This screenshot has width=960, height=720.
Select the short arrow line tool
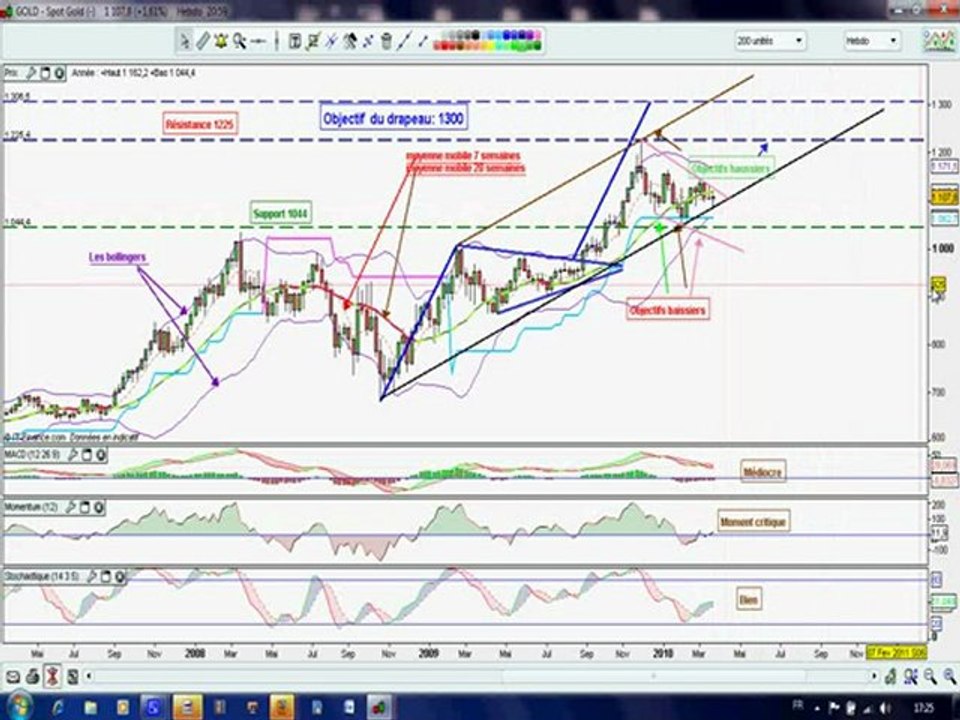422,41
